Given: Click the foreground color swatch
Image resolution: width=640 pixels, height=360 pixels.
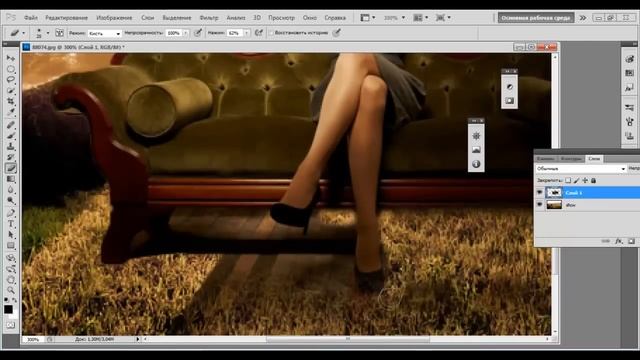Looking at the screenshot, I should (8, 309).
